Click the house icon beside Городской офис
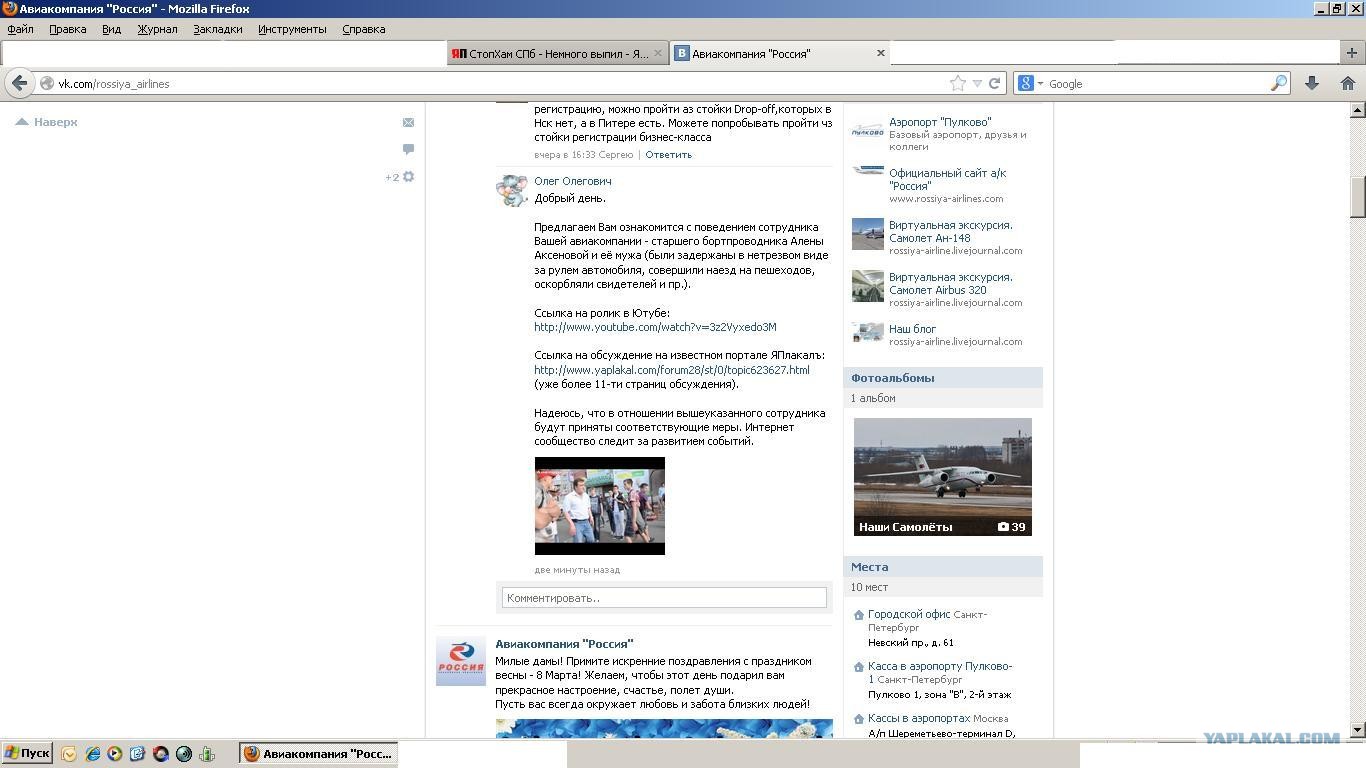 tap(858, 615)
